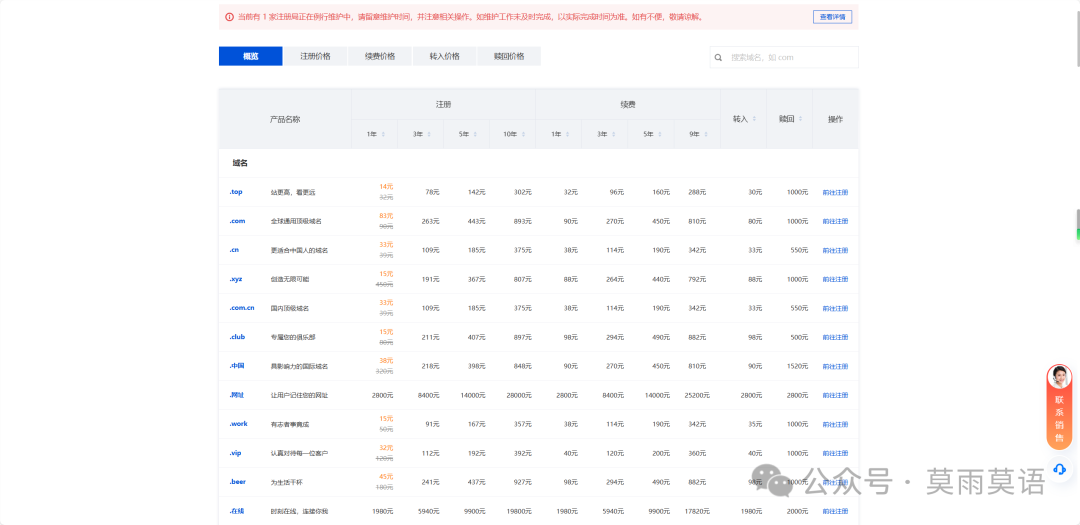1080x525 pixels.
Task: Open the .中国 domain link
Action: point(237,366)
